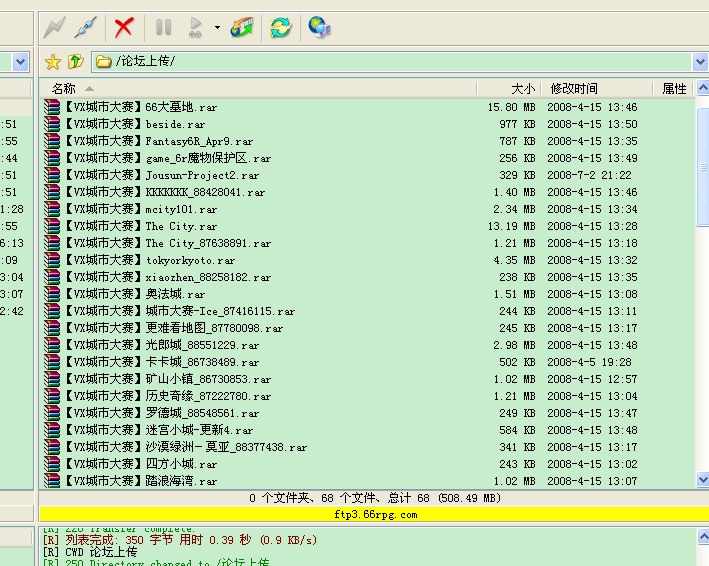709x566 pixels.
Task: Go up one folder with the arrow folder icon
Action: pyautogui.click(x=76, y=61)
